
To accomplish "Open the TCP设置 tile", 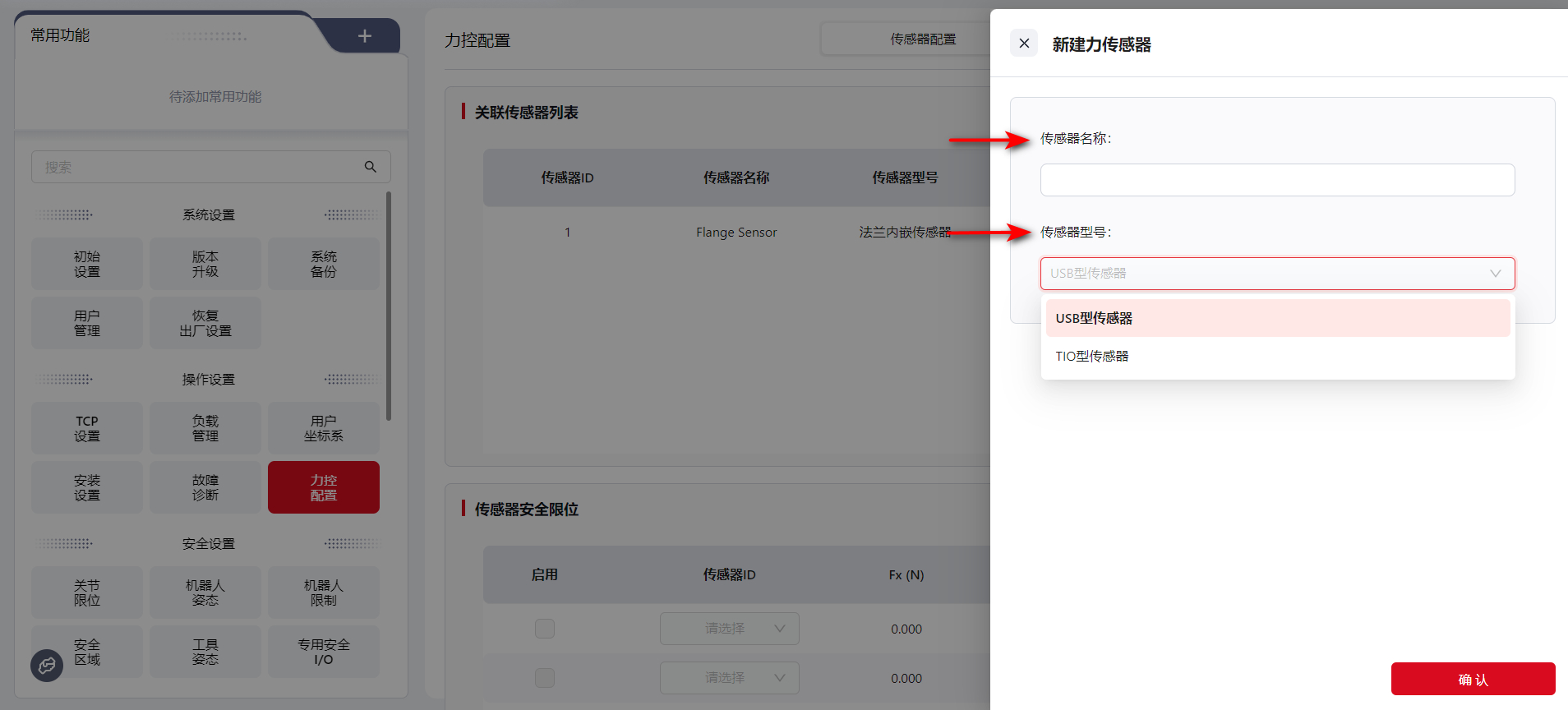I will (87, 428).
